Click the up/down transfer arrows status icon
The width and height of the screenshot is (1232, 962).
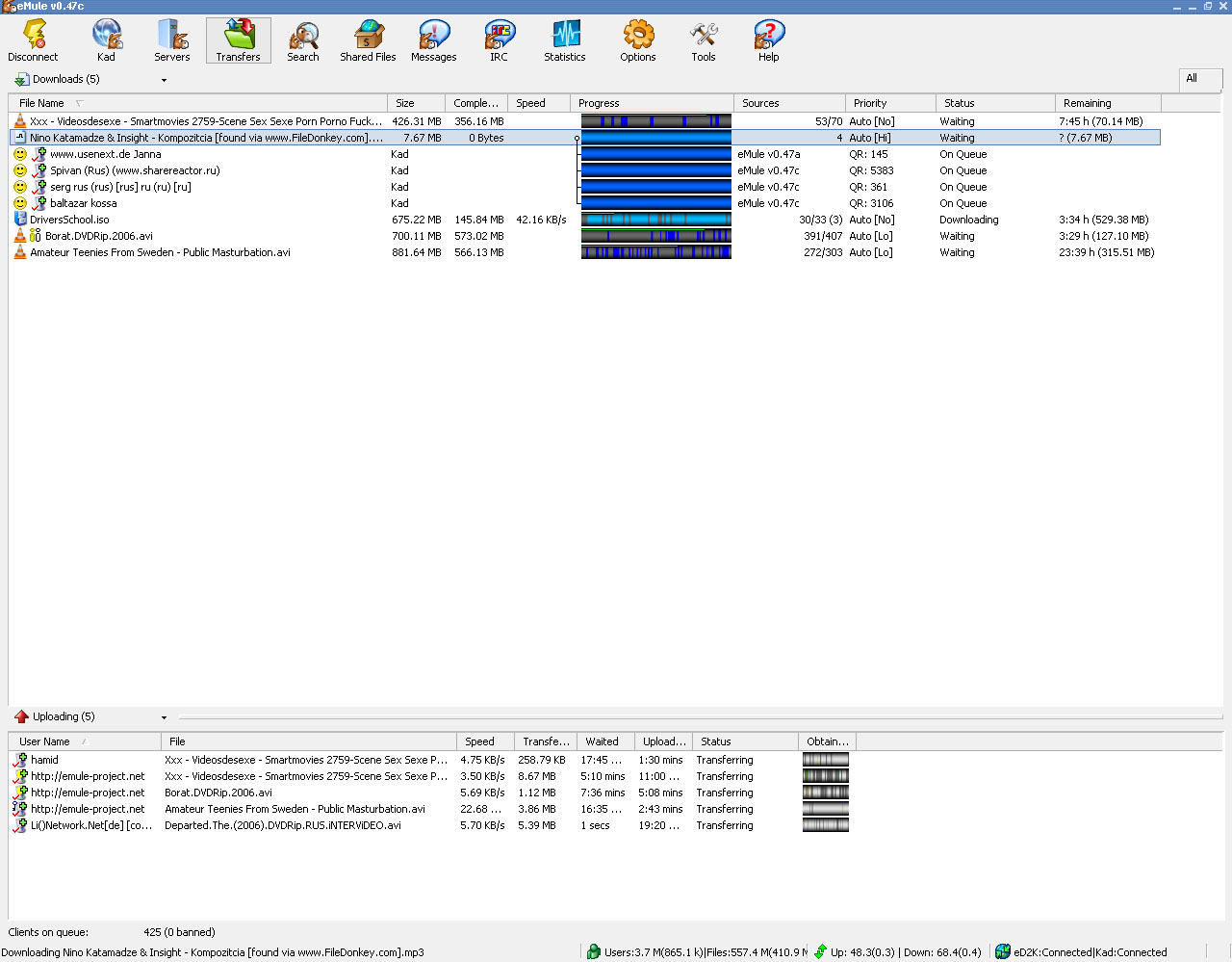pyautogui.click(x=820, y=951)
